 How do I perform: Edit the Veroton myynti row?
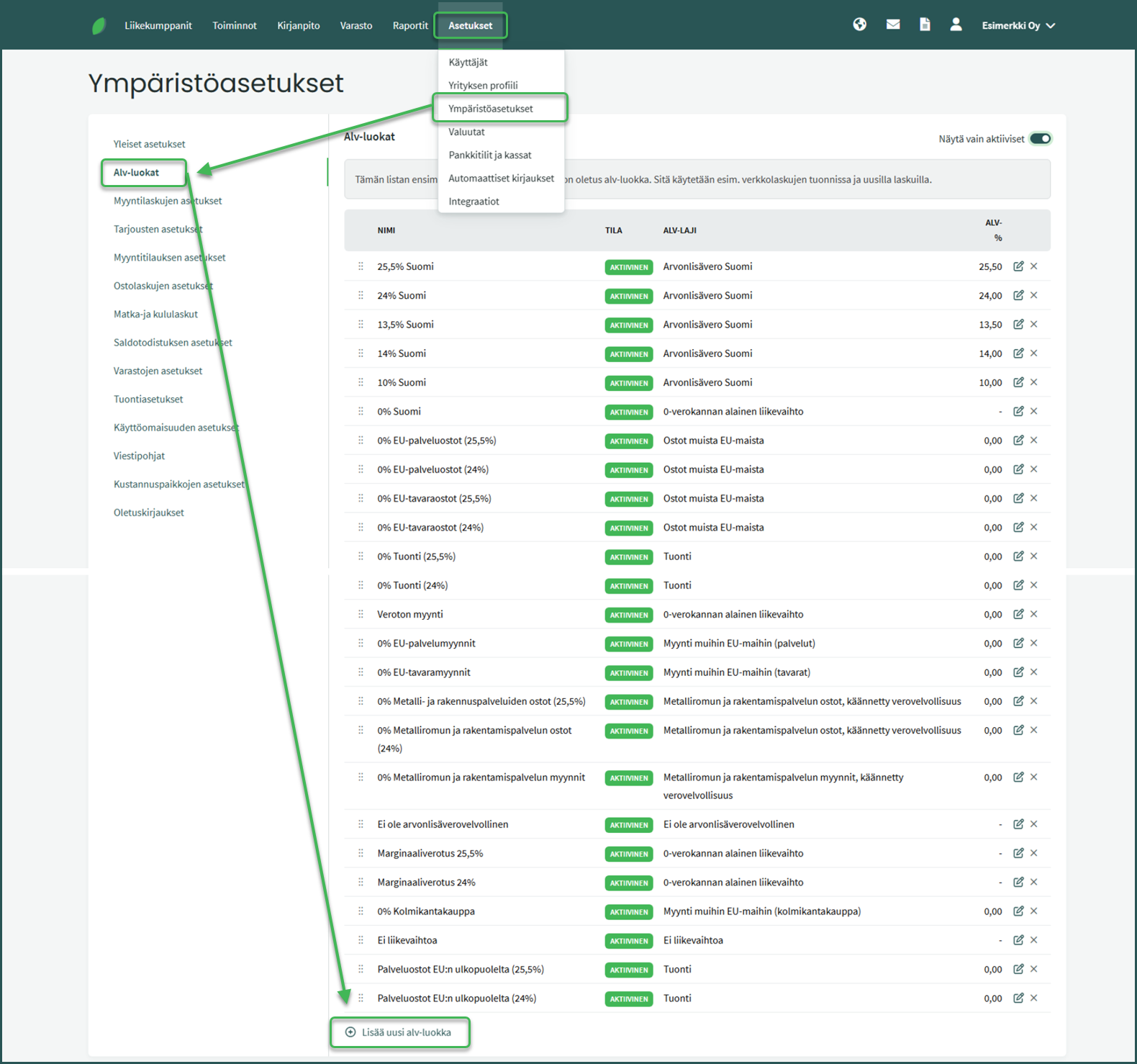(x=1018, y=614)
